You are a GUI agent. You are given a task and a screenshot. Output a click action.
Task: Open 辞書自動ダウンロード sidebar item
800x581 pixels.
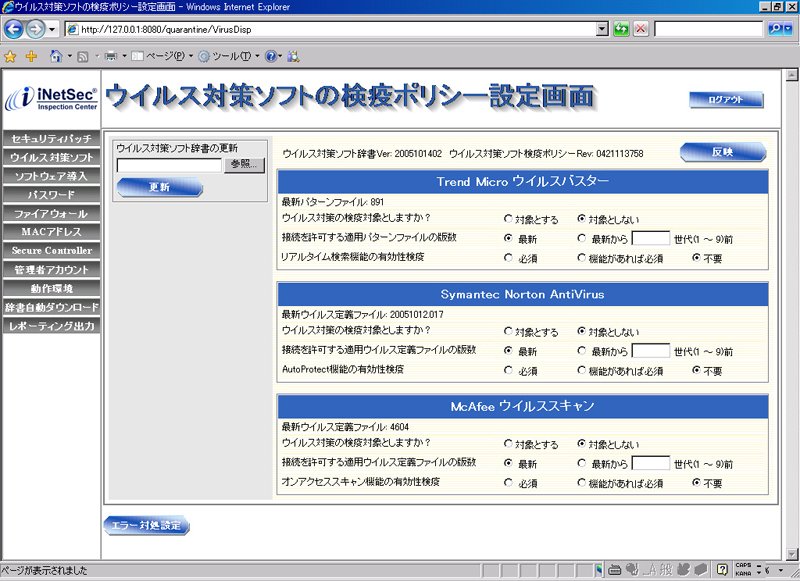(x=51, y=307)
